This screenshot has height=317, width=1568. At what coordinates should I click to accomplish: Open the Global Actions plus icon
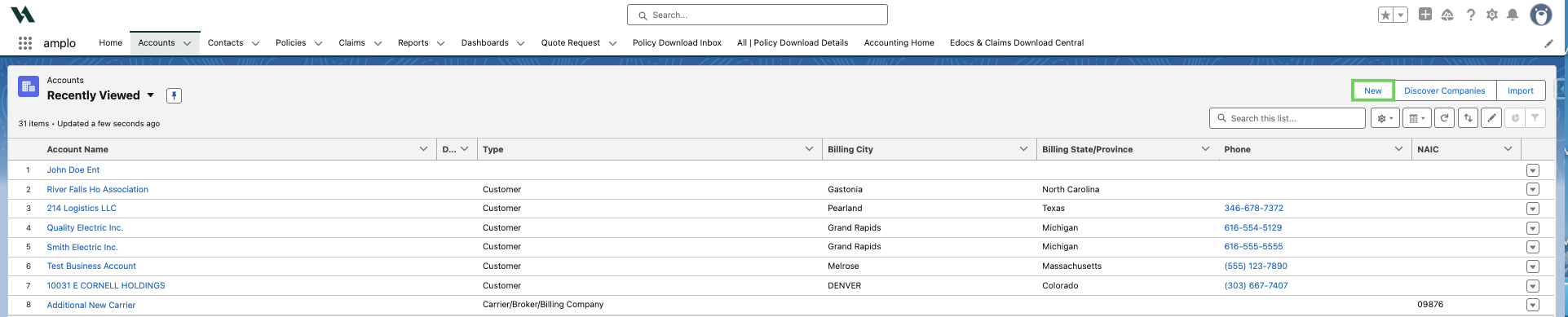(x=1425, y=15)
